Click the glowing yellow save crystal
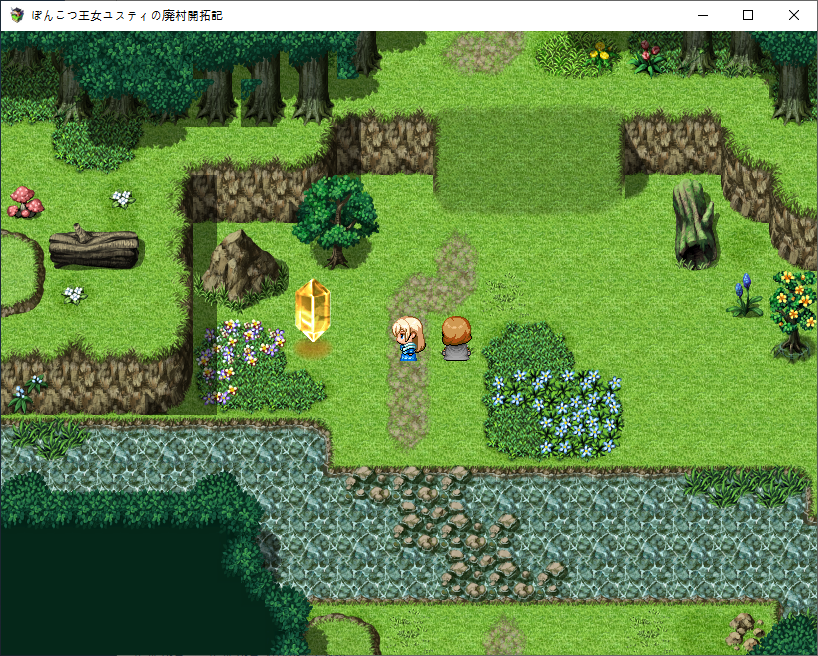The height and width of the screenshot is (656, 818). point(312,310)
